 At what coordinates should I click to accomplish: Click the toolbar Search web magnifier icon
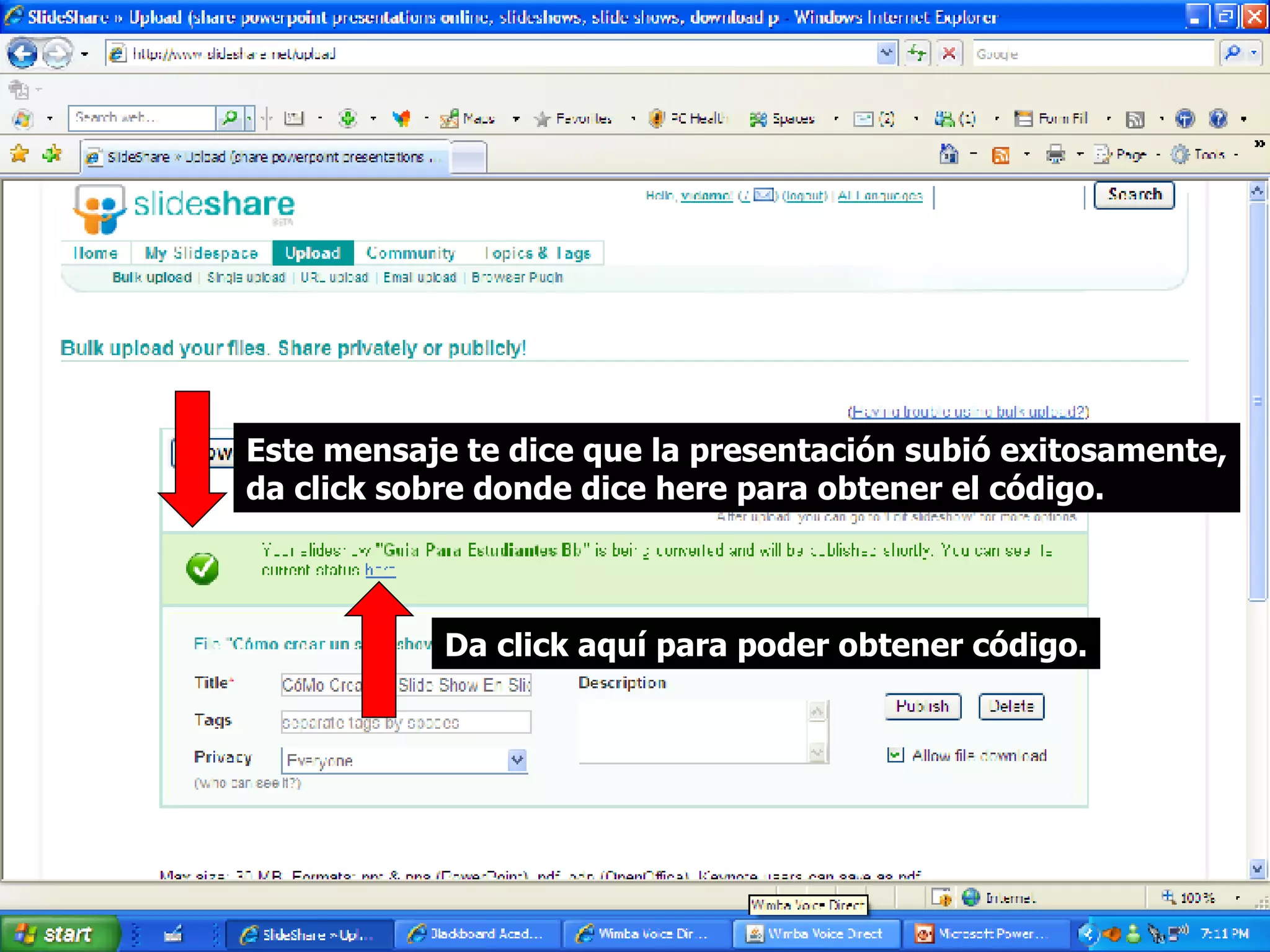(229, 118)
